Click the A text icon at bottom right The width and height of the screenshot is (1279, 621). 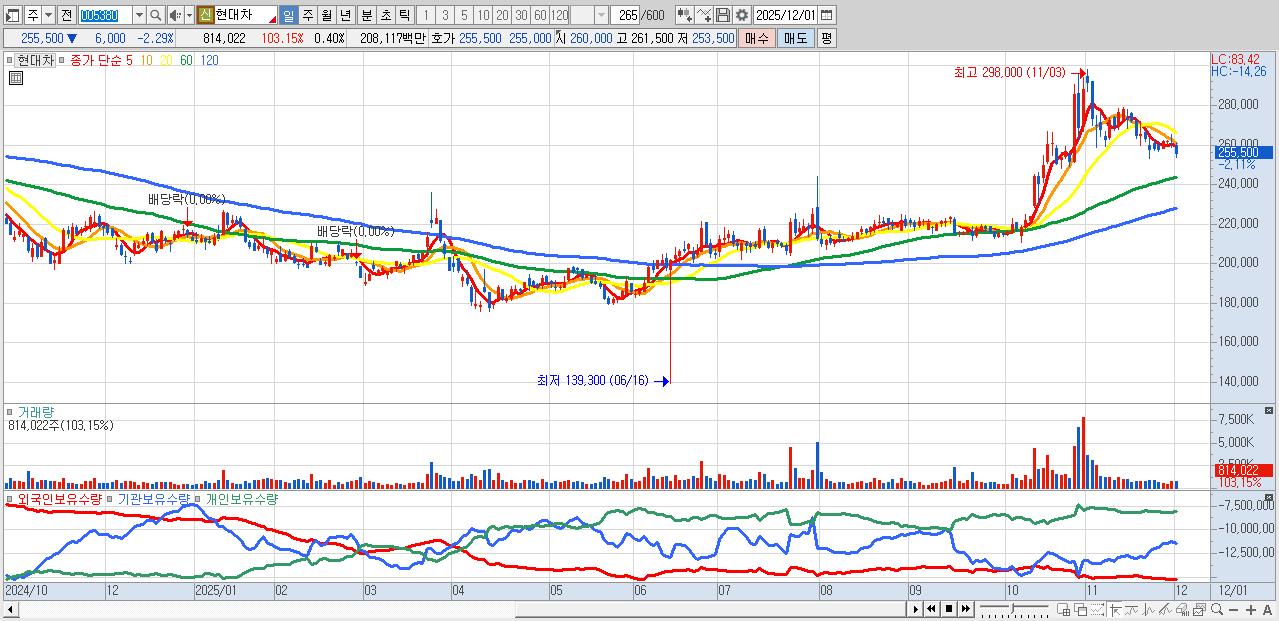(x=1267, y=609)
